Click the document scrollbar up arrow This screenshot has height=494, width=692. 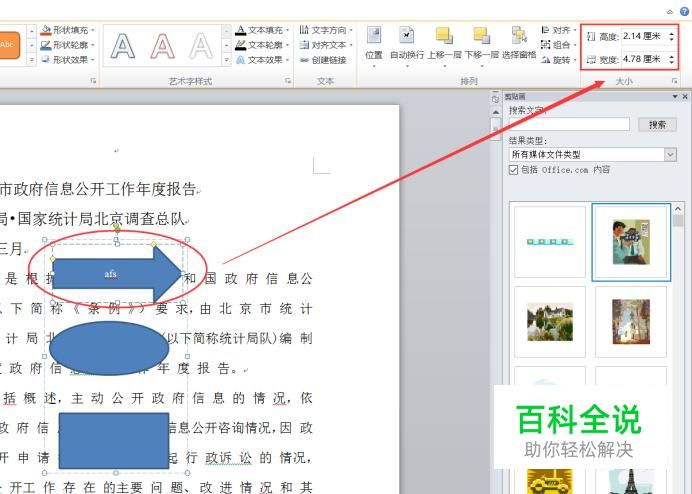point(496,112)
